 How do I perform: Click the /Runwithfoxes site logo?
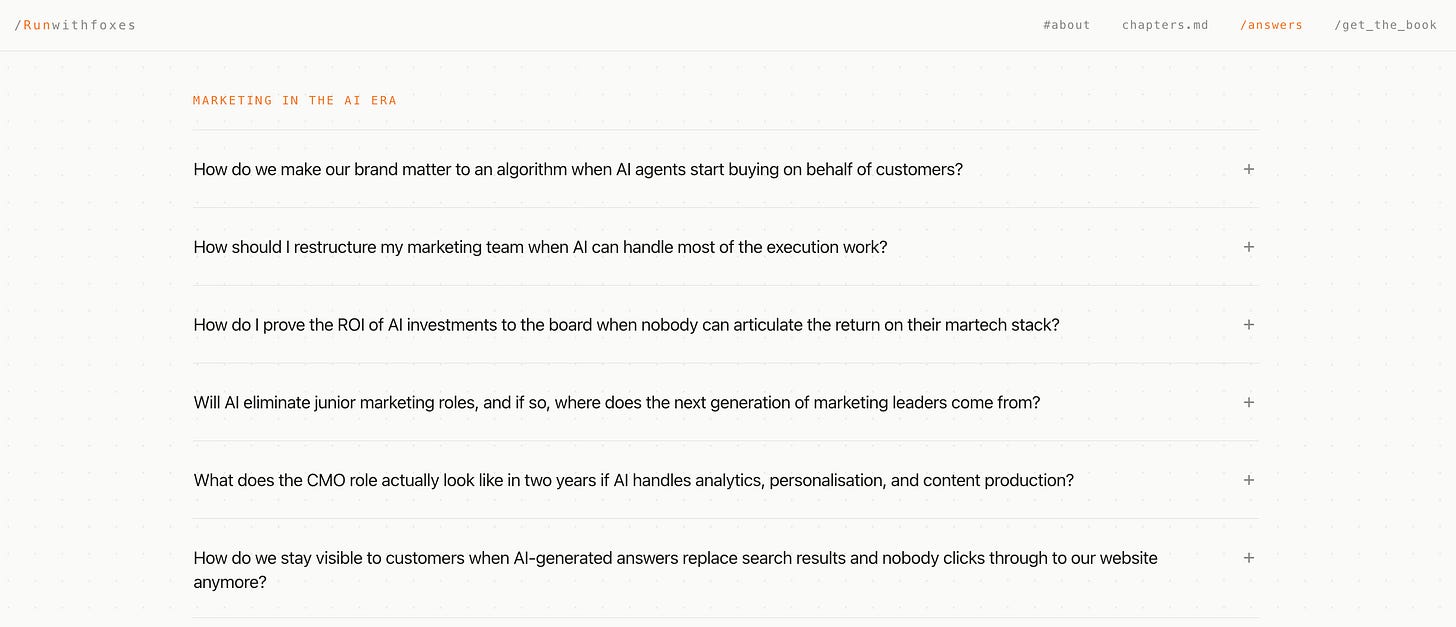pyautogui.click(x=75, y=25)
